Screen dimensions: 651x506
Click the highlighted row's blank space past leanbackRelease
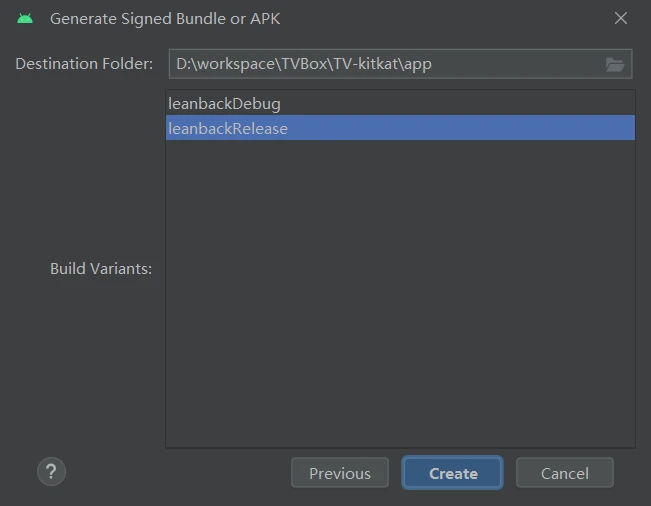[460, 128]
